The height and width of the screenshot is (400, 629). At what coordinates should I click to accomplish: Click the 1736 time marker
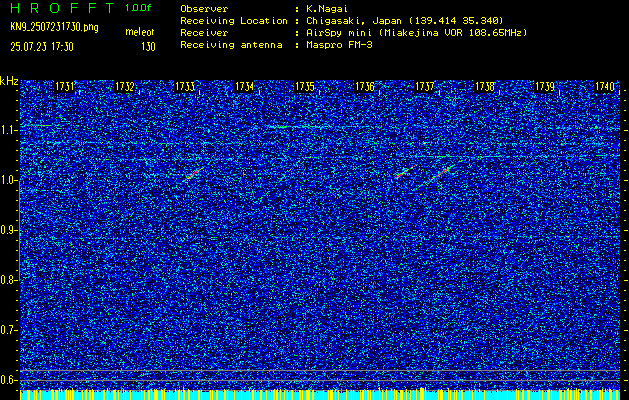pos(365,86)
